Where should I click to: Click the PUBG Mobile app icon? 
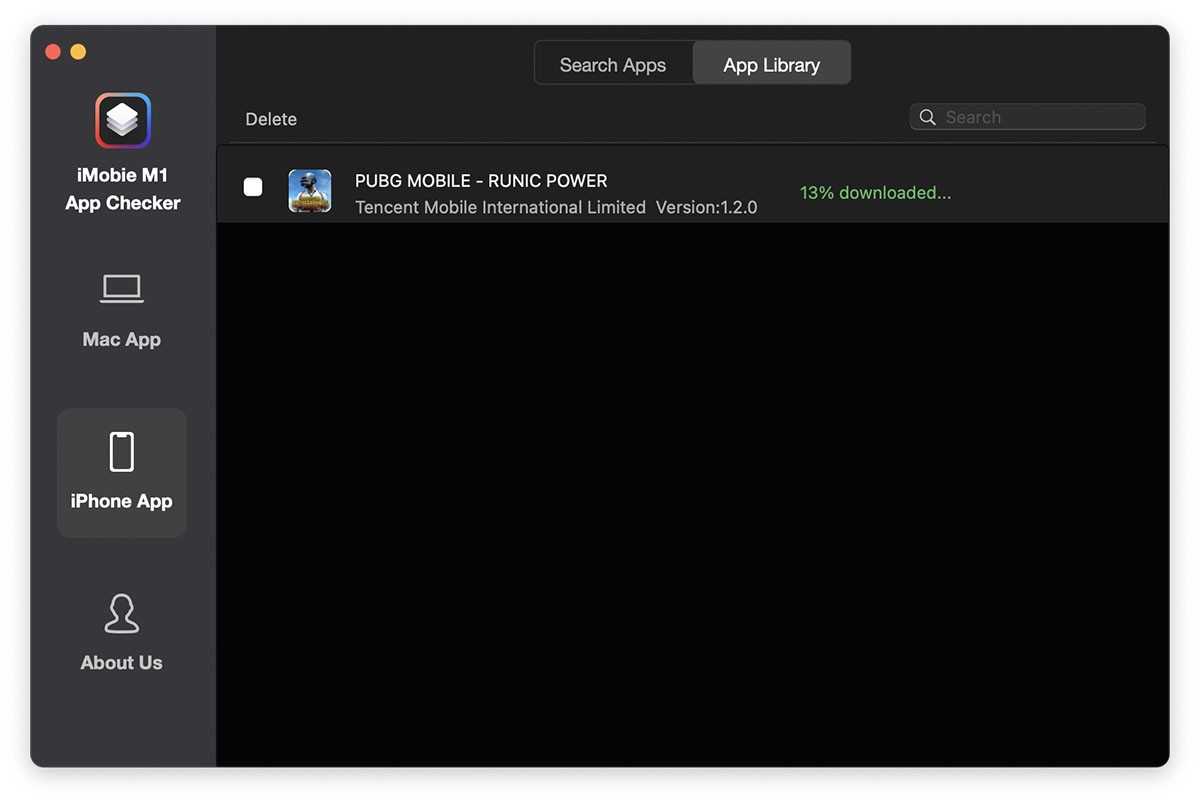tap(310, 191)
